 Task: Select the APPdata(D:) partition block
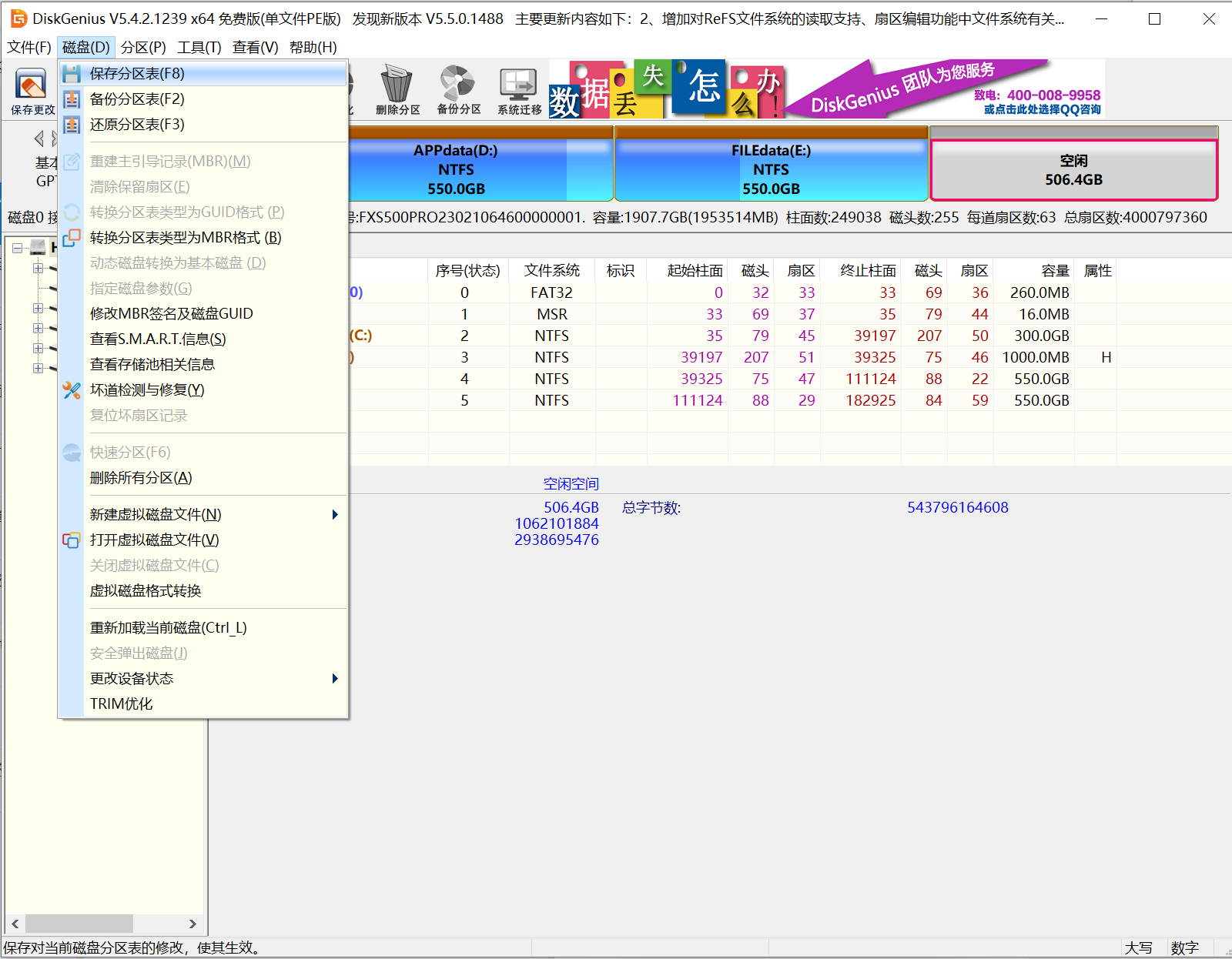pos(481,164)
